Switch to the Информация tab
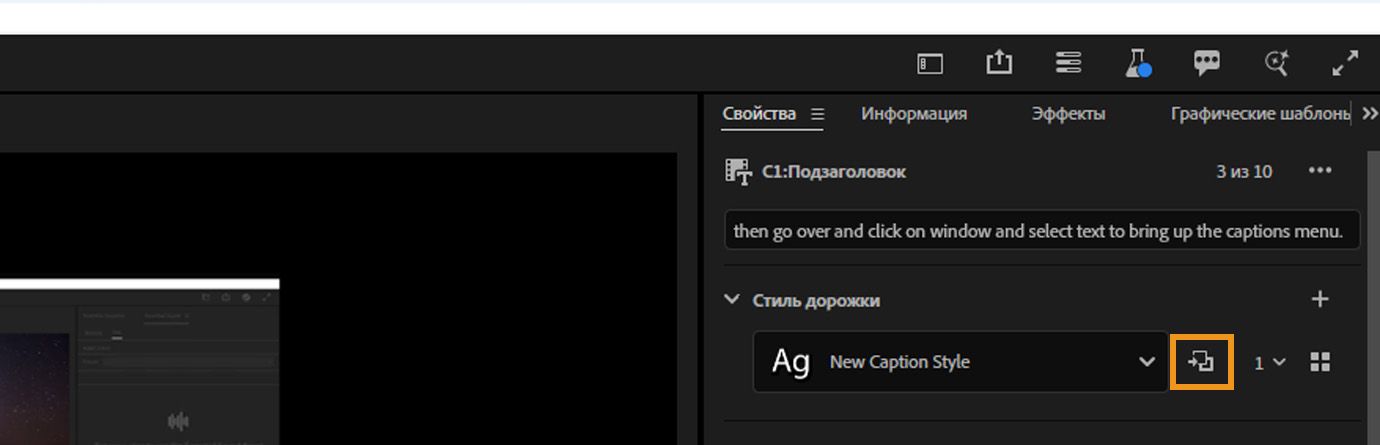Image resolution: width=1380 pixels, height=445 pixels. [914, 114]
